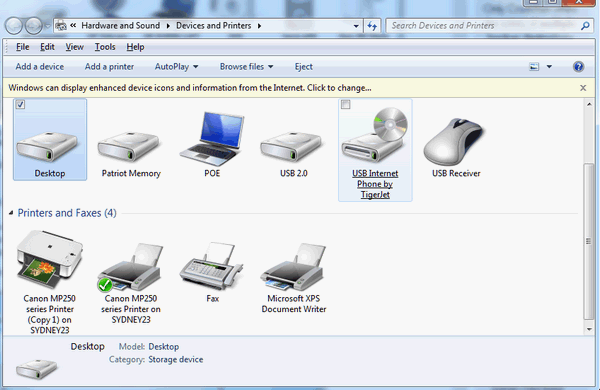600x390 pixels.
Task: Expand the arrow after Hardware and Sound
Action: pos(168,26)
